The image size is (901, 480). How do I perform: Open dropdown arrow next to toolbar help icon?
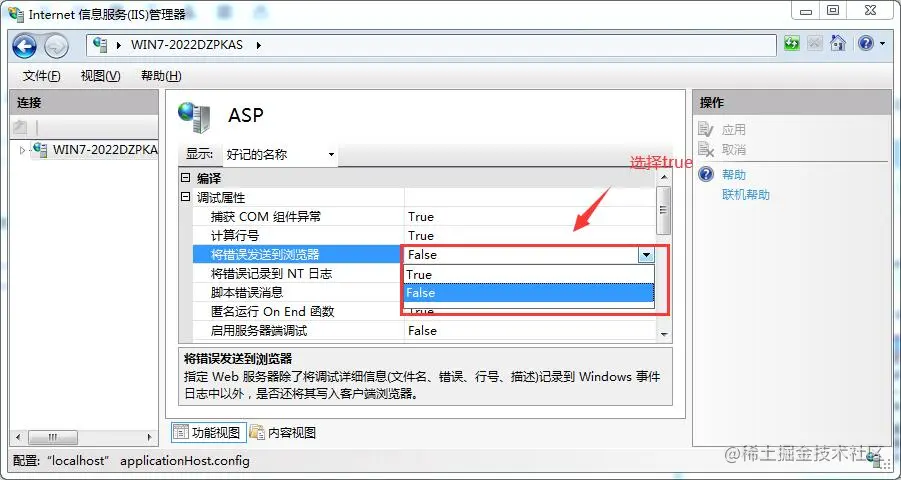(883, 44)
